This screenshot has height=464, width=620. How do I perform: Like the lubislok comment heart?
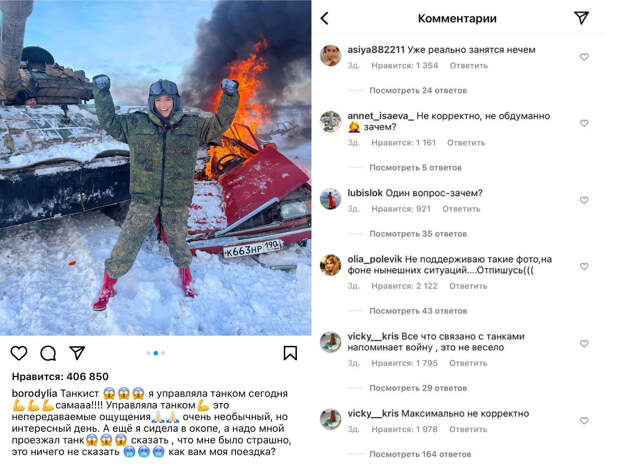tap(584, 200)
